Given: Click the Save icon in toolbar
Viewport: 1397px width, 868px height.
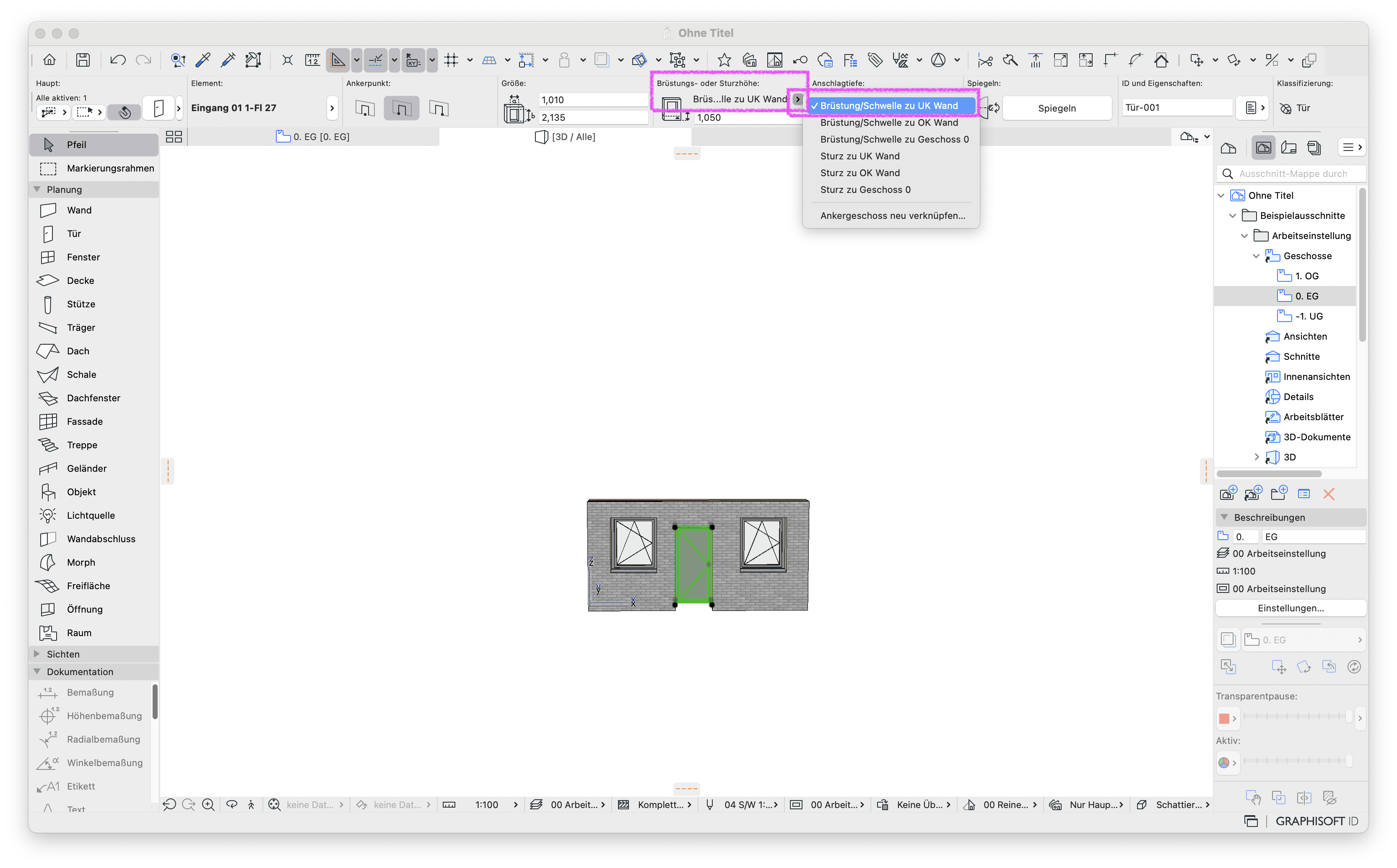Looking at the screenshot, I should coord(83,60).
